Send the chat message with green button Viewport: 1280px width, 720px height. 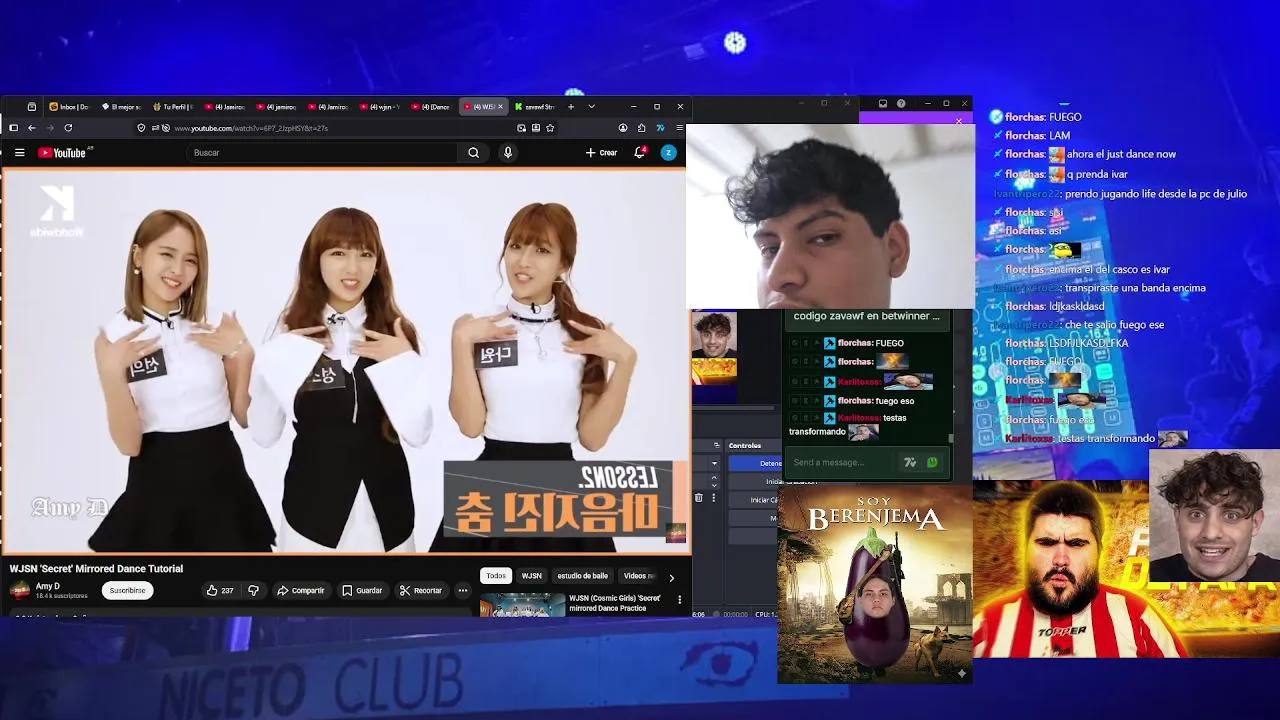click(932, 463)
